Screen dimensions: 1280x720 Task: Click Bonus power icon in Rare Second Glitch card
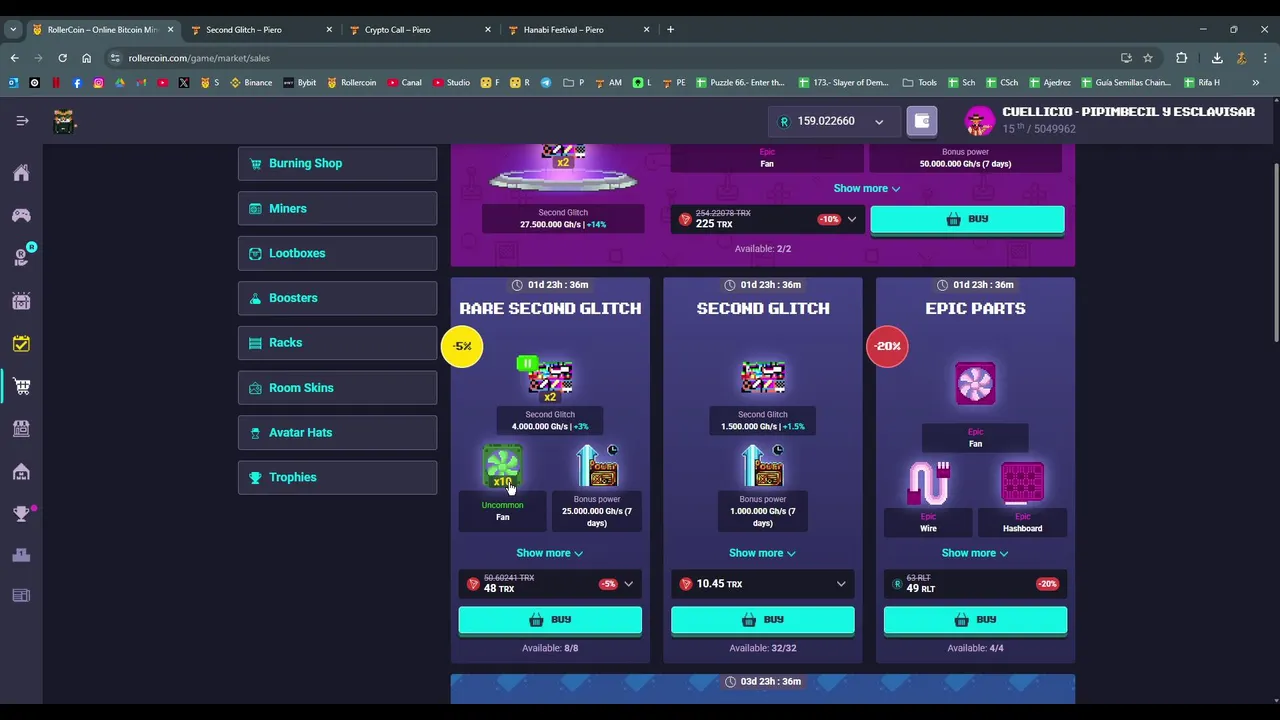click(597, 466)
